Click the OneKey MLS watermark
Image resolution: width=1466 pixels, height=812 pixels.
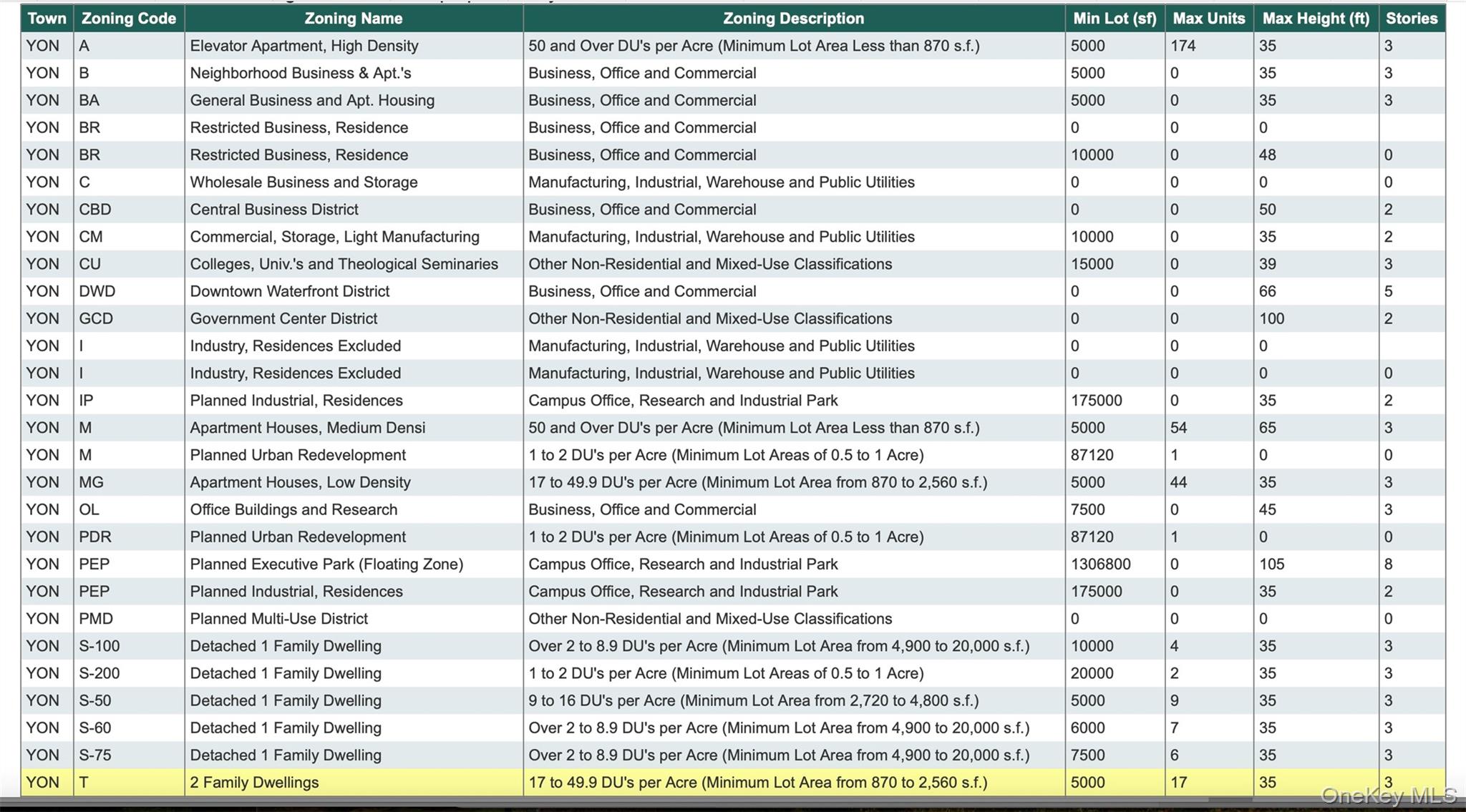pos(1387,796)
